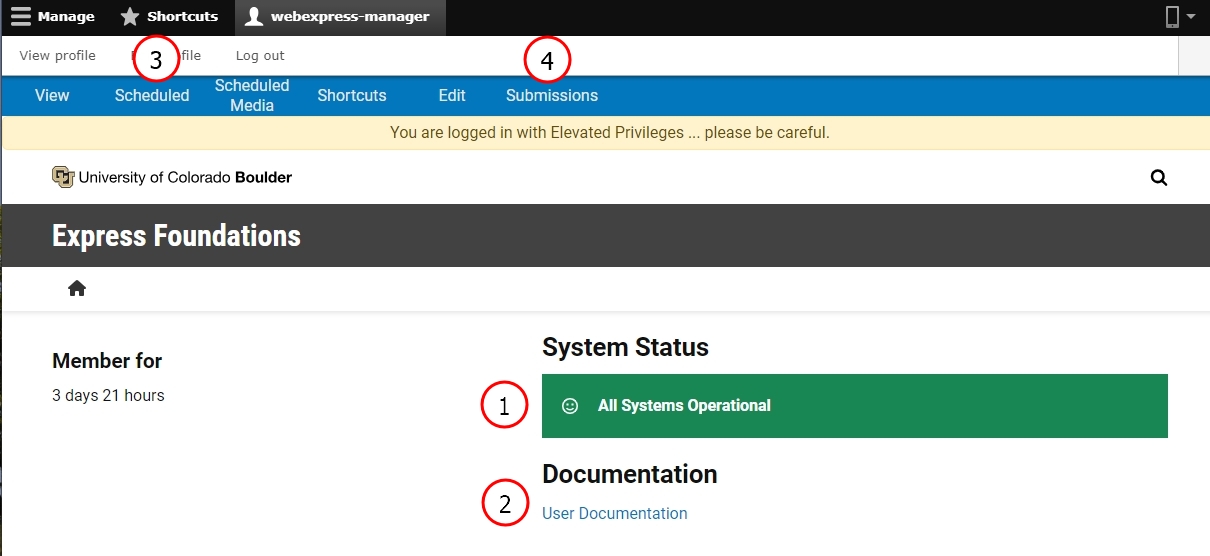The image size is (1210, 556).
Task: Go to home via the house icon
Action: pos(77,288)
